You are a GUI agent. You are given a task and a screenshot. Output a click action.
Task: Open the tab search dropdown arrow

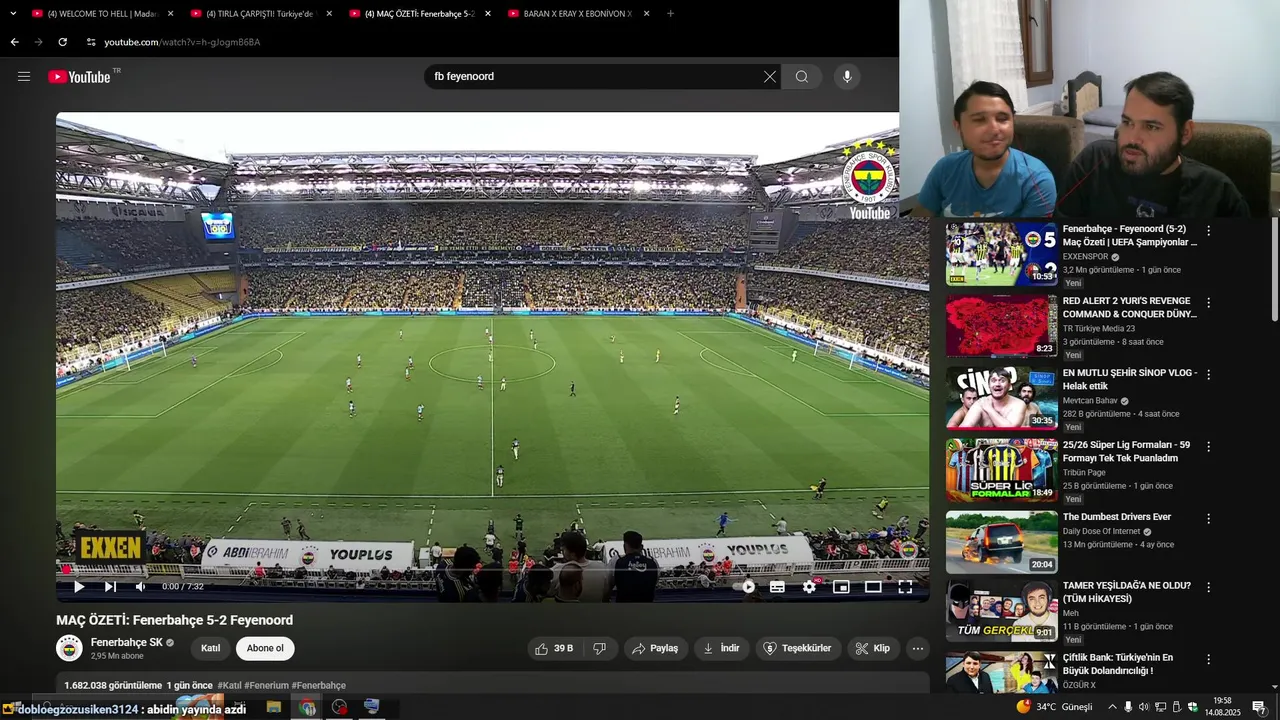click(x=13, y=14)
